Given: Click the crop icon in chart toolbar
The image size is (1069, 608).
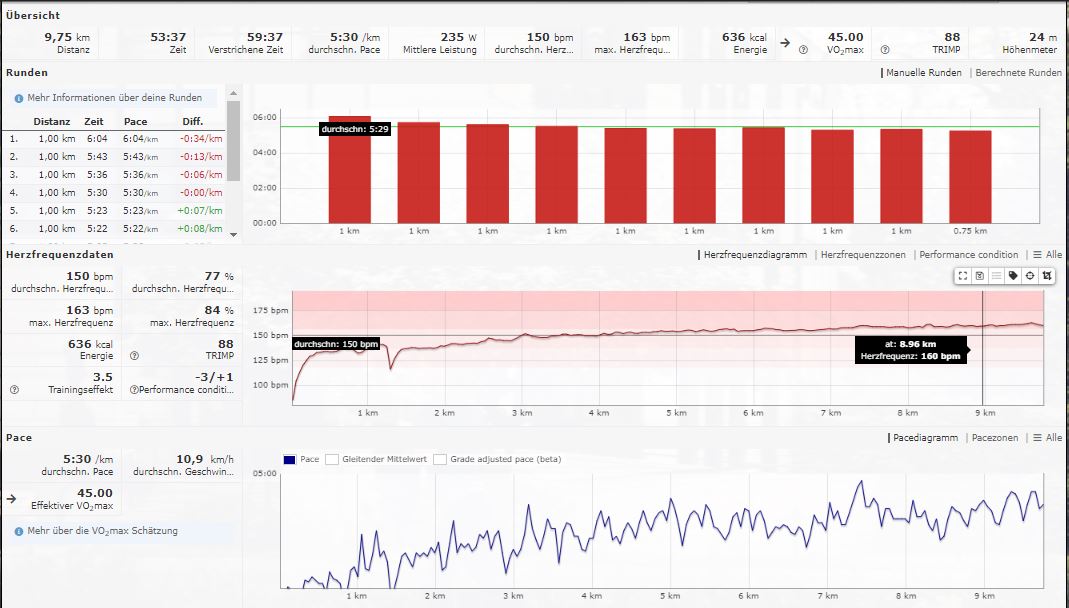Looking at the screenshot, I should point(1047,275).
